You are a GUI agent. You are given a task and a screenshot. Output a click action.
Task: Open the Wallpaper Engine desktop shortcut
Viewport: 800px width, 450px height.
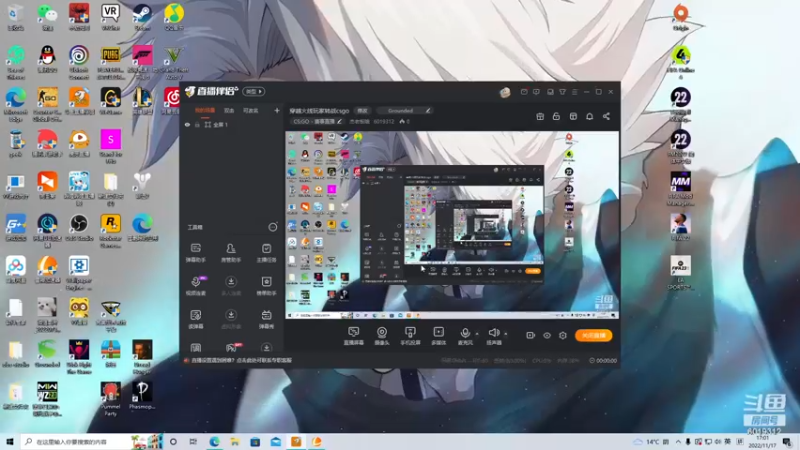tap(79, 273)
